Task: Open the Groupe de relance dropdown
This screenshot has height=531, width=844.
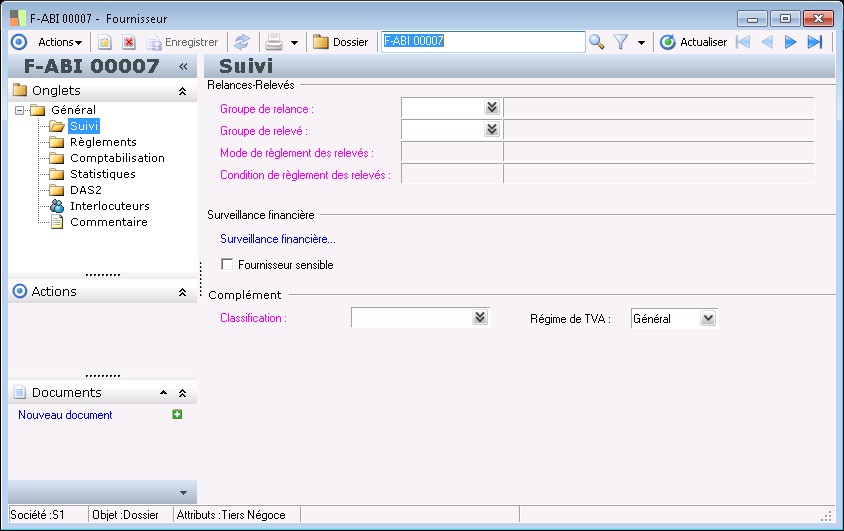Action: coord(491,108)
